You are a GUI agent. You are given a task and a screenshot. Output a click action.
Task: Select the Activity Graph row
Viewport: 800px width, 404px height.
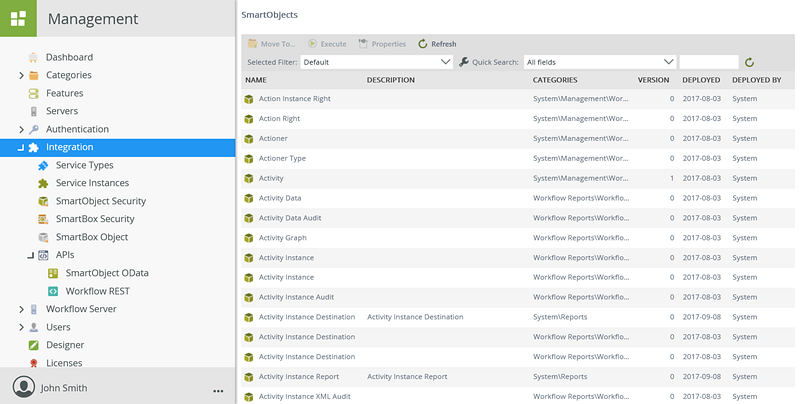pos(283,238)
